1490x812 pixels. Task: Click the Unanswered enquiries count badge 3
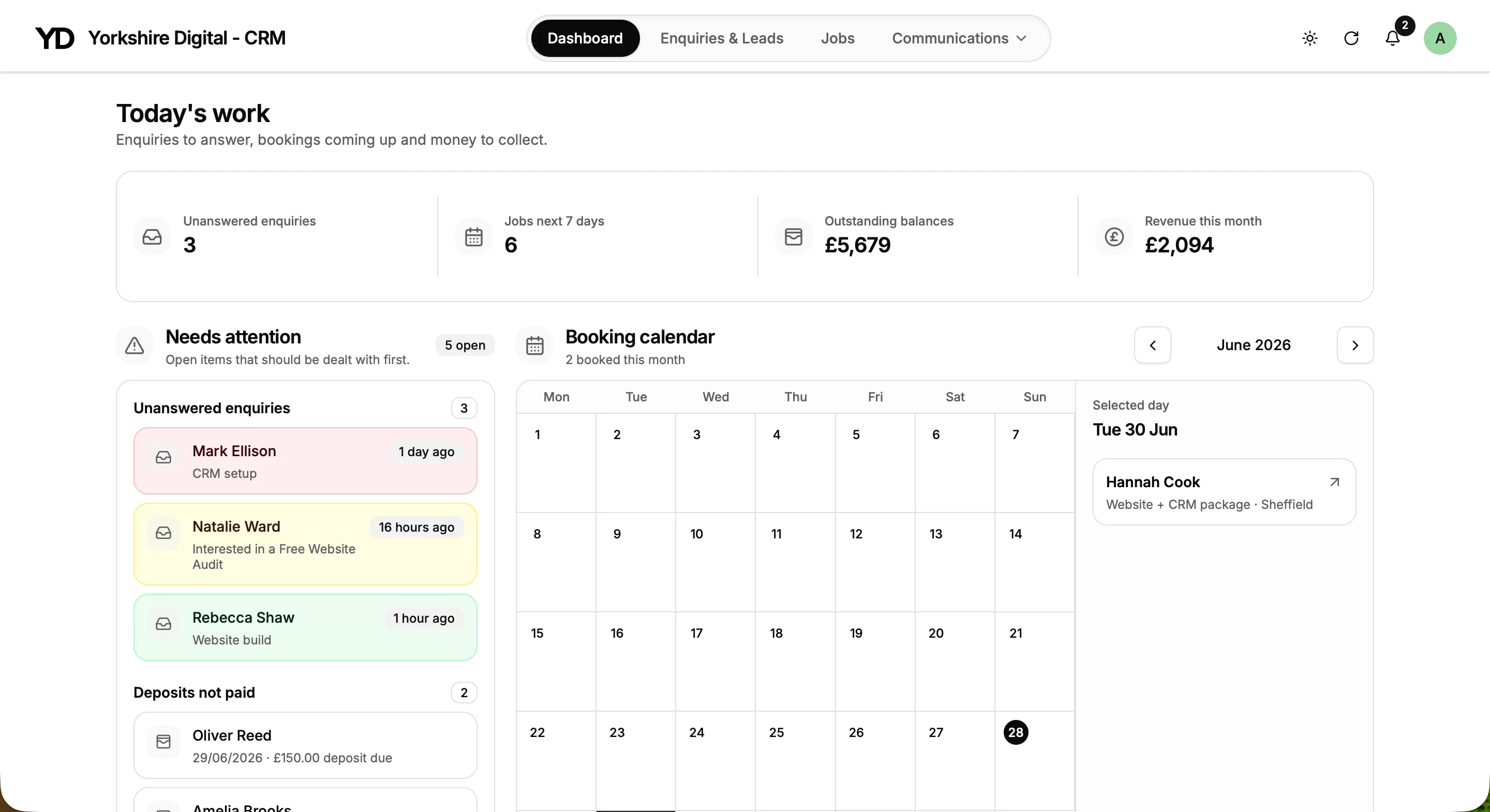click(x=464, y=408)
